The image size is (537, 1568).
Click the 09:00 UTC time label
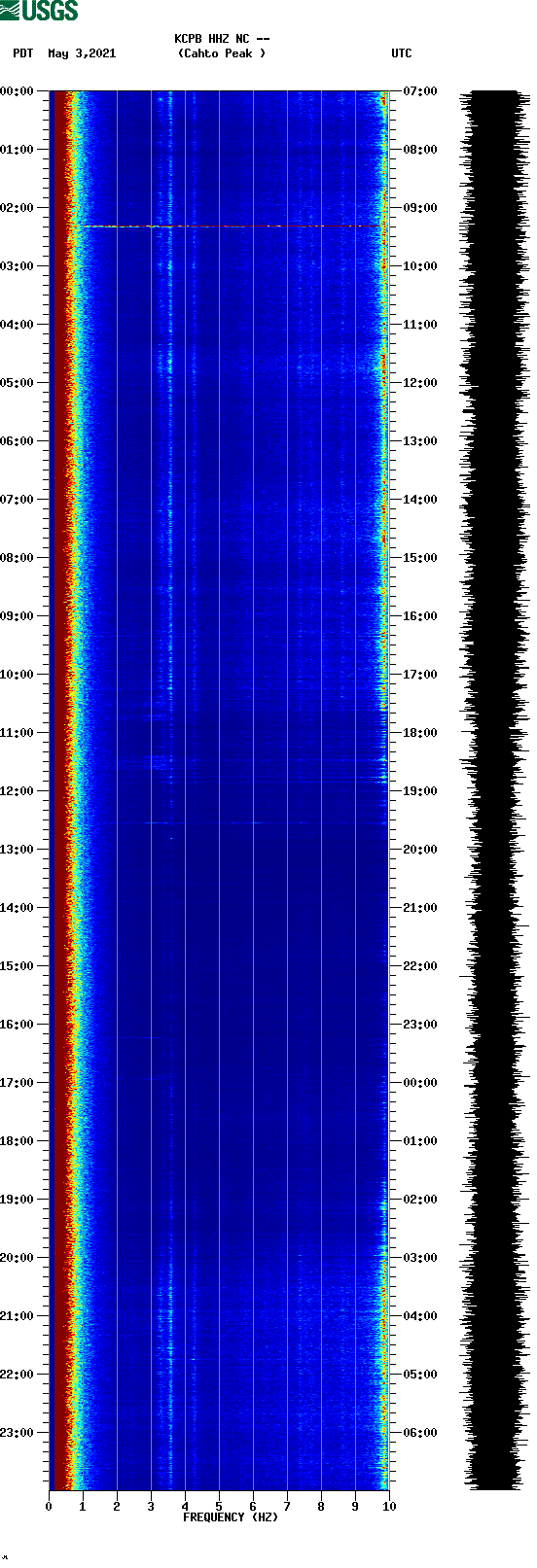419,208
